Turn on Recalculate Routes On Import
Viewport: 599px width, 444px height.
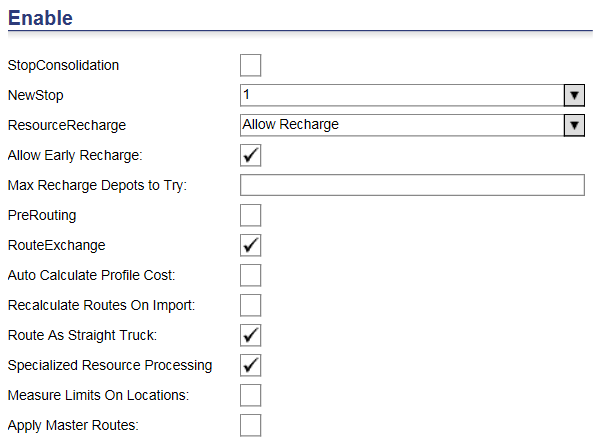point(251,305)
